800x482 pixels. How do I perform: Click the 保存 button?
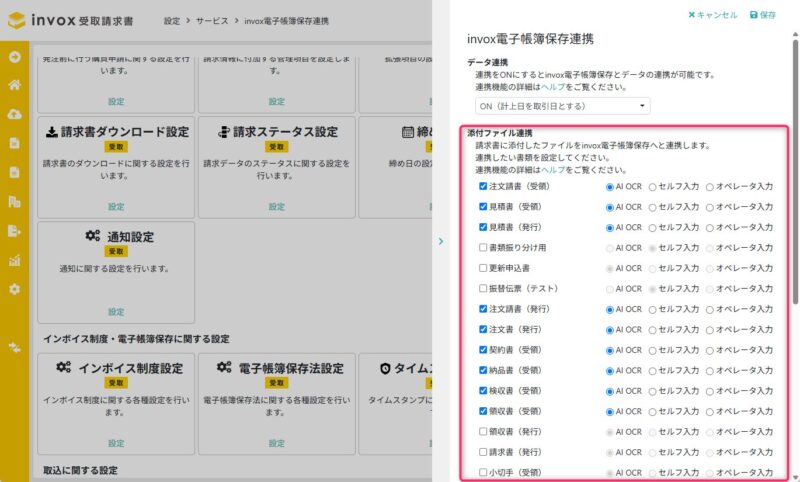(x=763, y=15)
